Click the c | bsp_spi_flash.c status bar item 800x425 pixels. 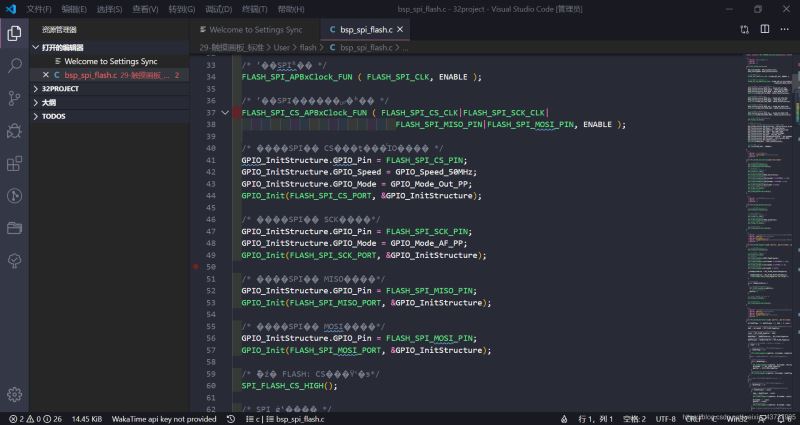285,419
